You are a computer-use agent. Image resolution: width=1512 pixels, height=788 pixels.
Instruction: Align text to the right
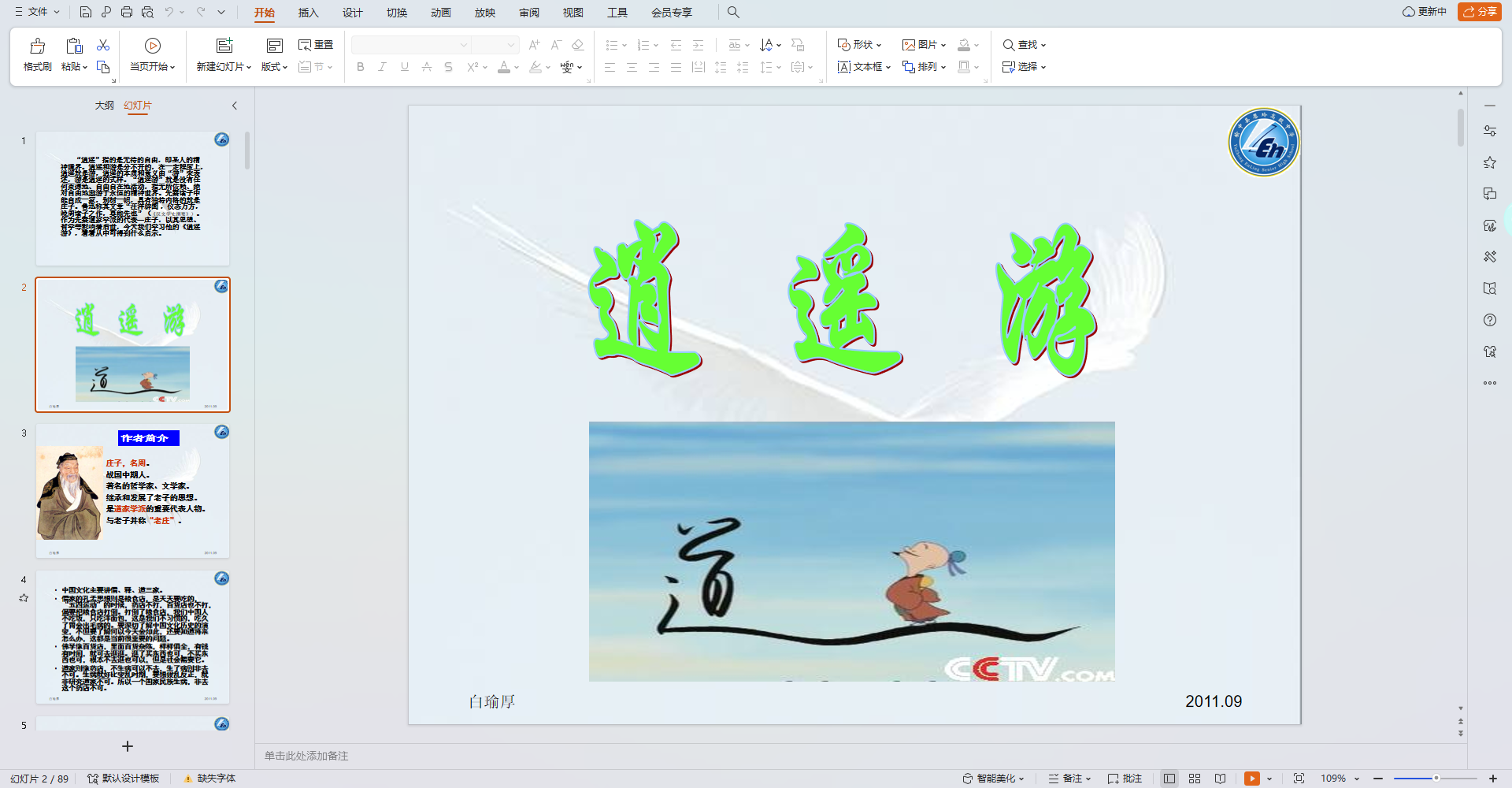click(654, 67)
